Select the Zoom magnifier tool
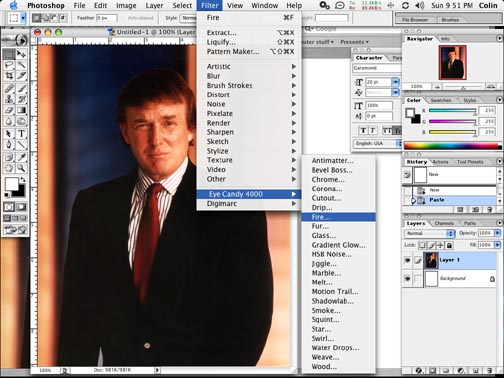504x378 pixels. (x=21, y=168)
